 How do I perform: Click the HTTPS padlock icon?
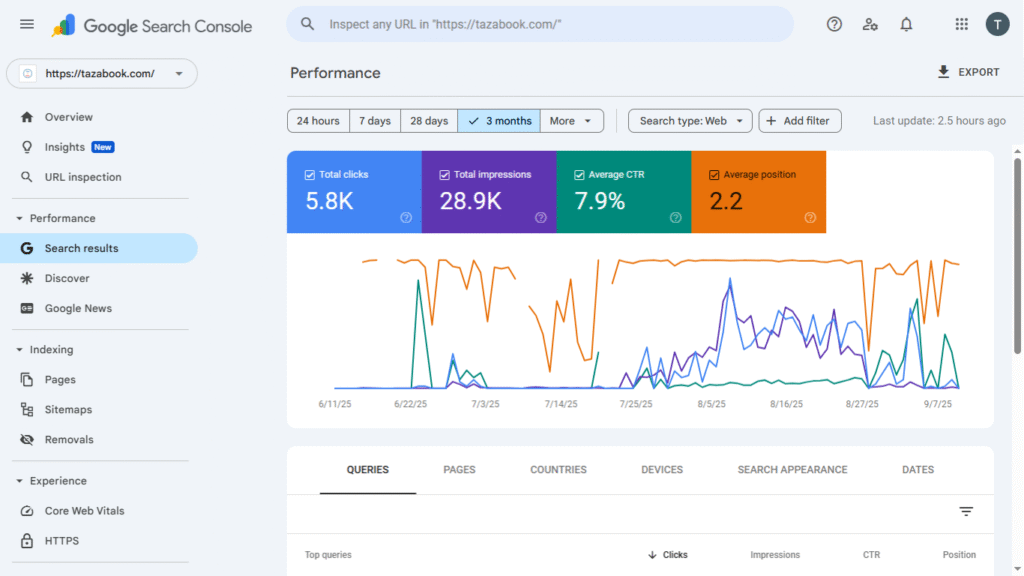[27, 541]
